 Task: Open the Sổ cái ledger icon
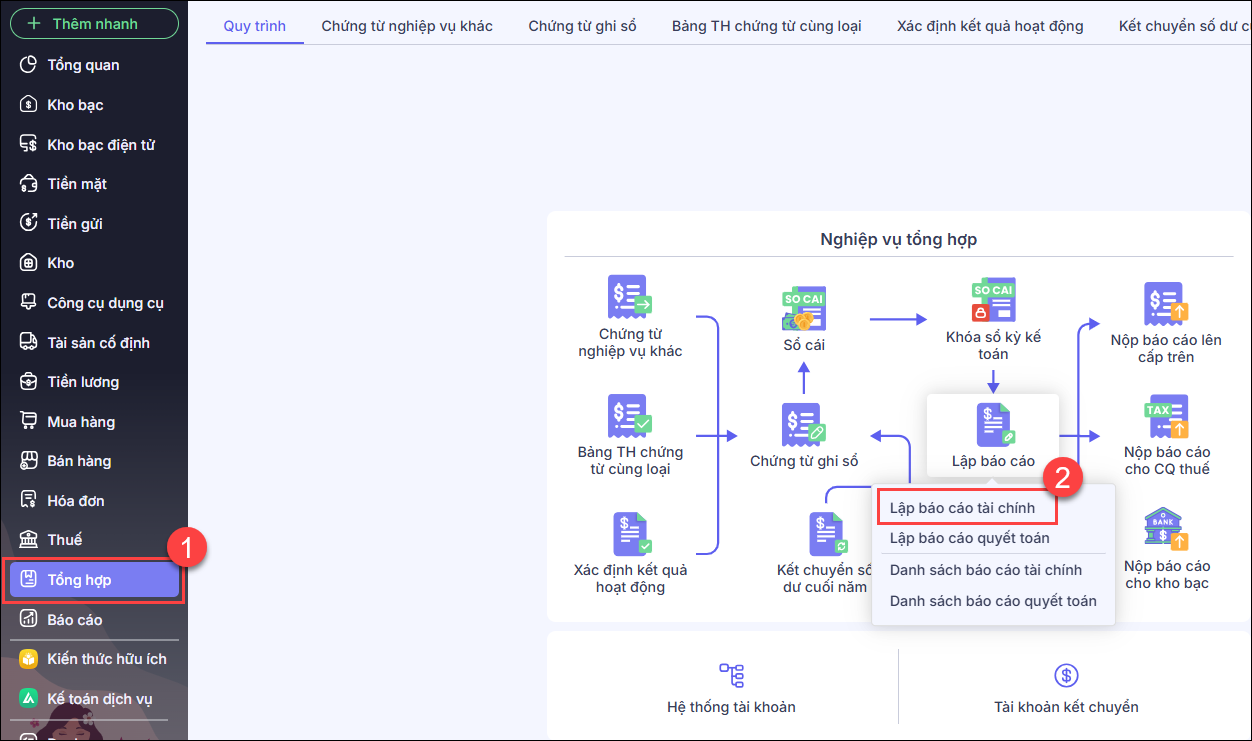(804, 309)
